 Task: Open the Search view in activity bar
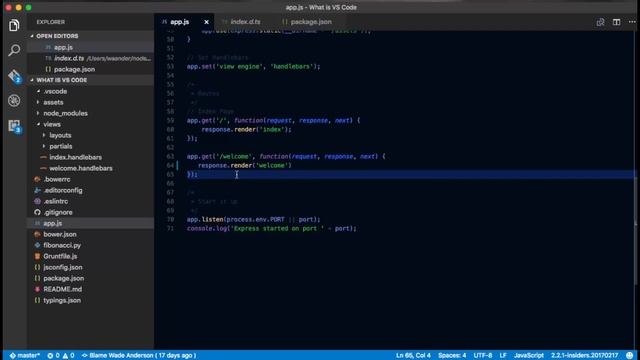(x=14, y=50)
